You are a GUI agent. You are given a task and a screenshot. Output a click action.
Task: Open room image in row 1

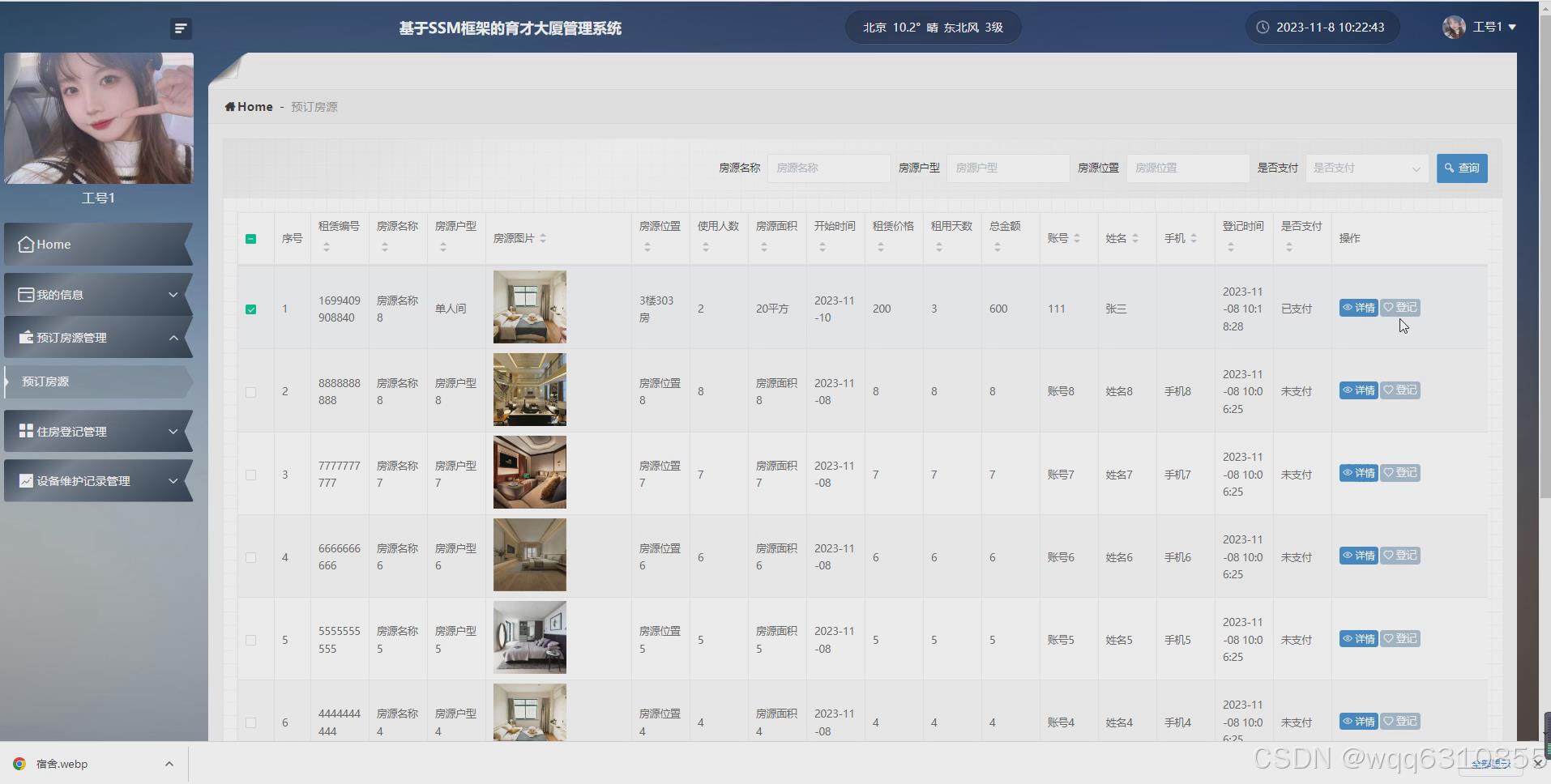(530, 307)
